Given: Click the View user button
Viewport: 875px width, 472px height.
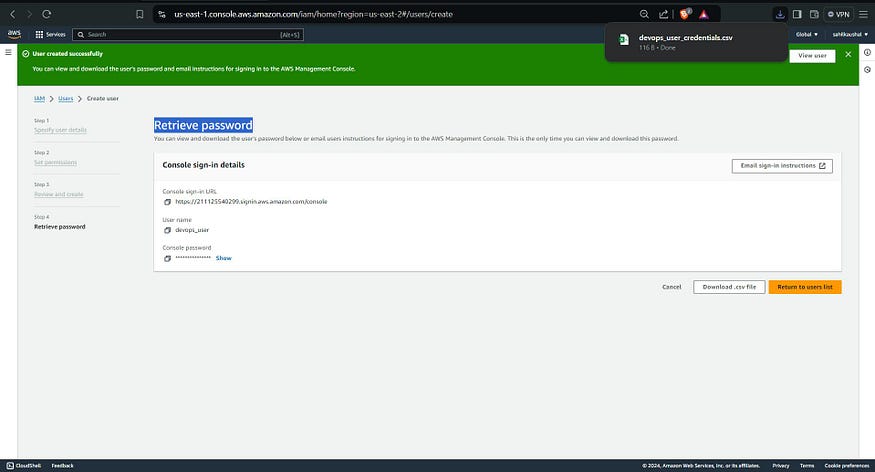Looking at the screenshot, I should tap(812, 56).
